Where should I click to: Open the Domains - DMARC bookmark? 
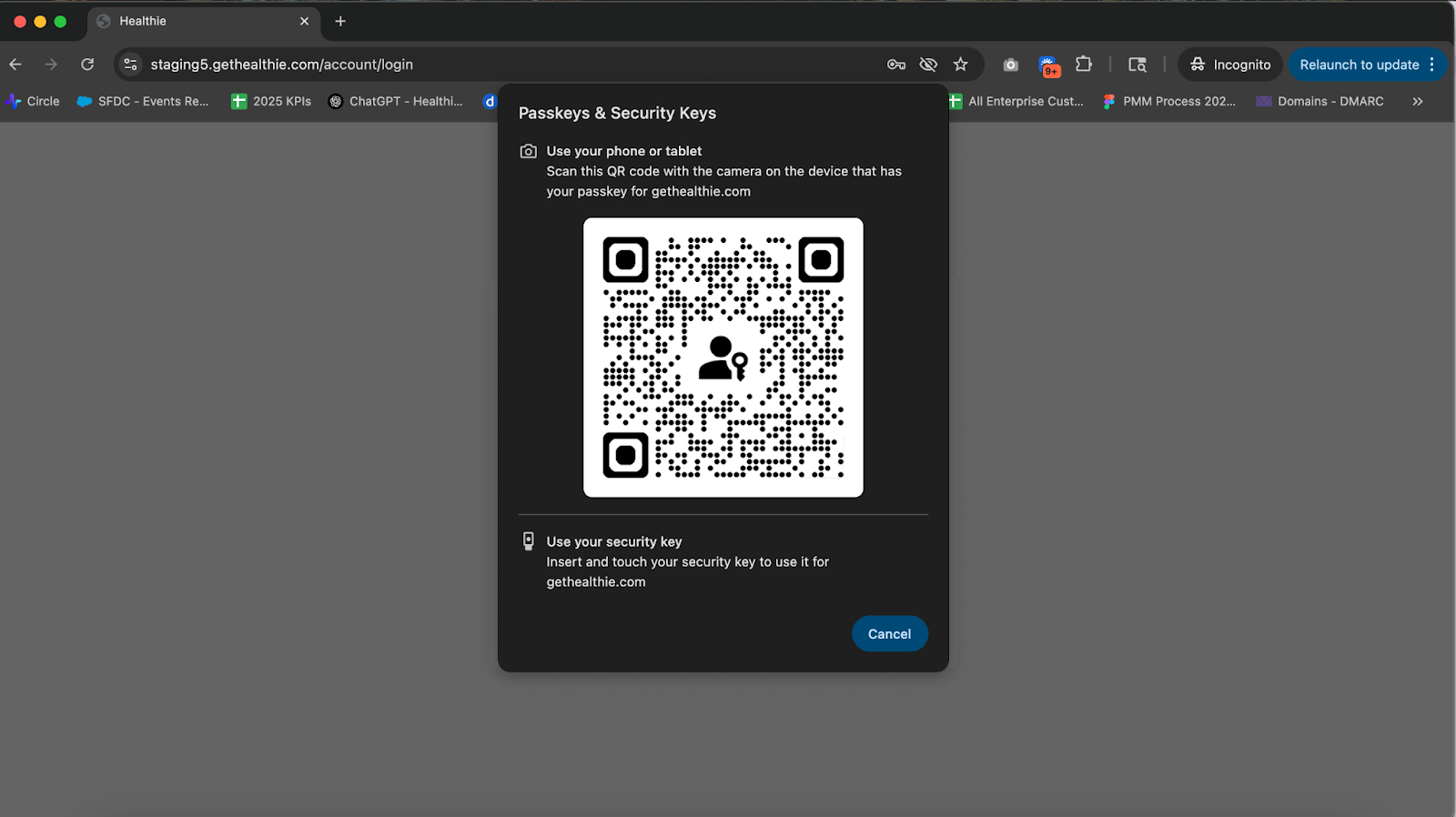1320,101
